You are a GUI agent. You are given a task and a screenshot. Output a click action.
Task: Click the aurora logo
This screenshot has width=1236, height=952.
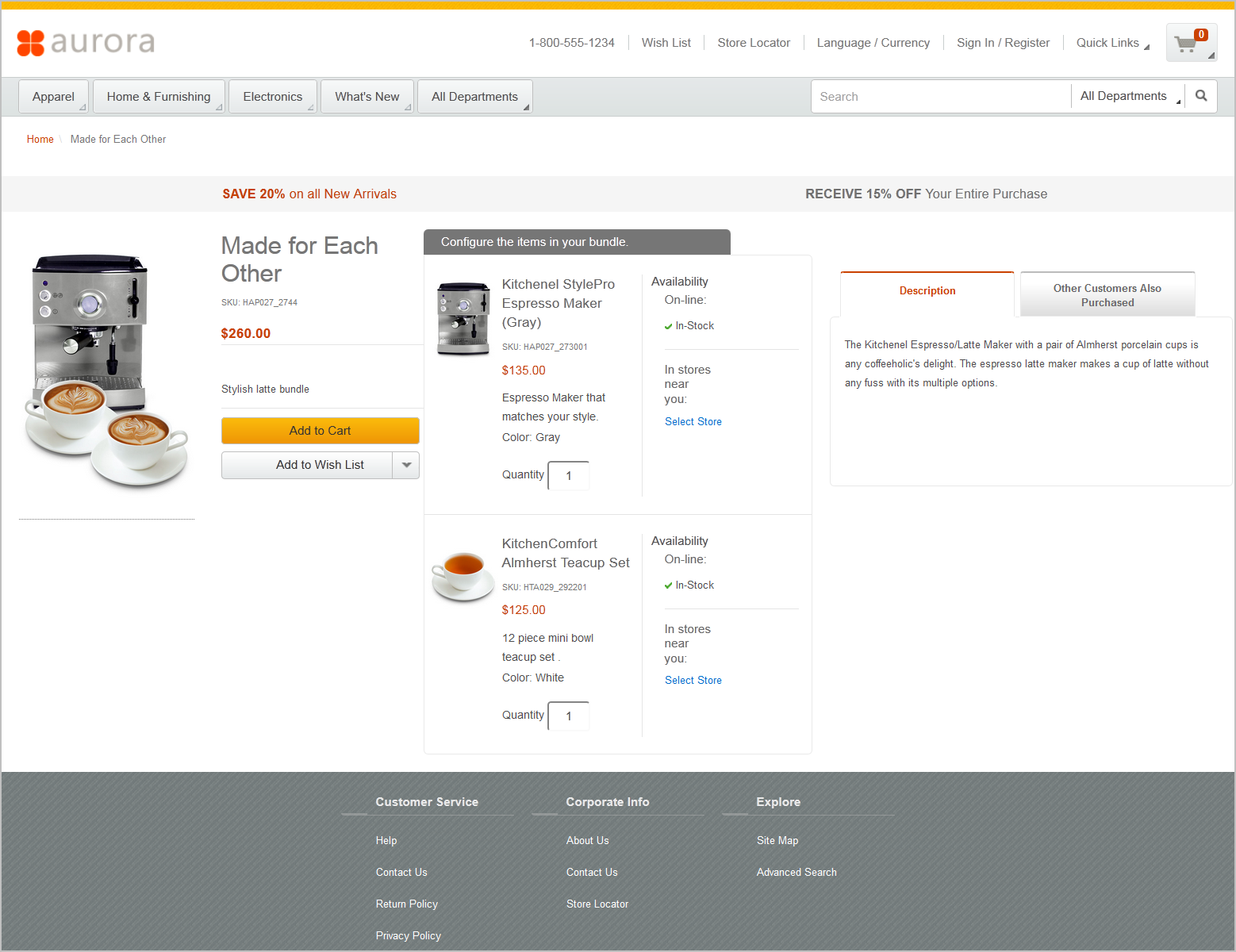(83, 42)
